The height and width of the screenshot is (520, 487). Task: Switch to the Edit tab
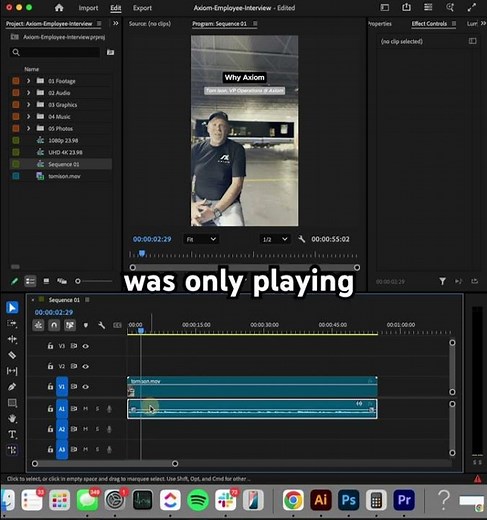tap(116, 8)
